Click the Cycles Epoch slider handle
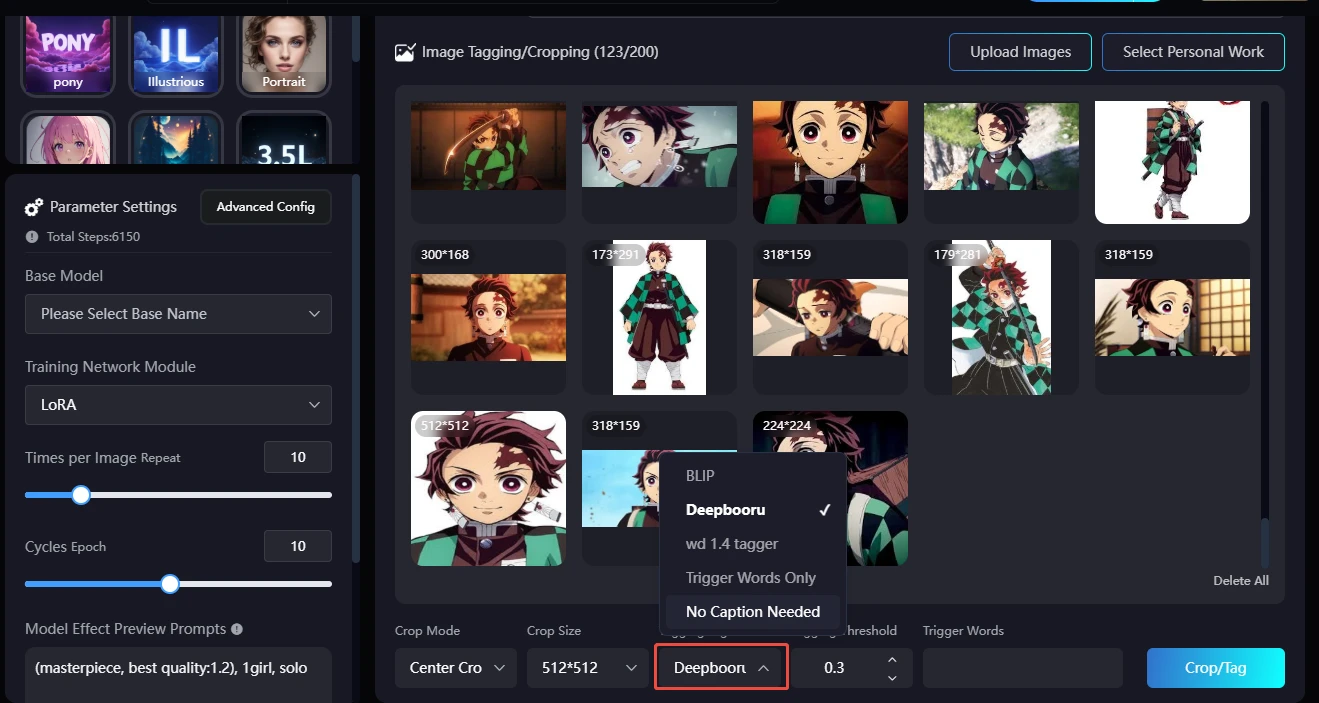 coord(170,584)
